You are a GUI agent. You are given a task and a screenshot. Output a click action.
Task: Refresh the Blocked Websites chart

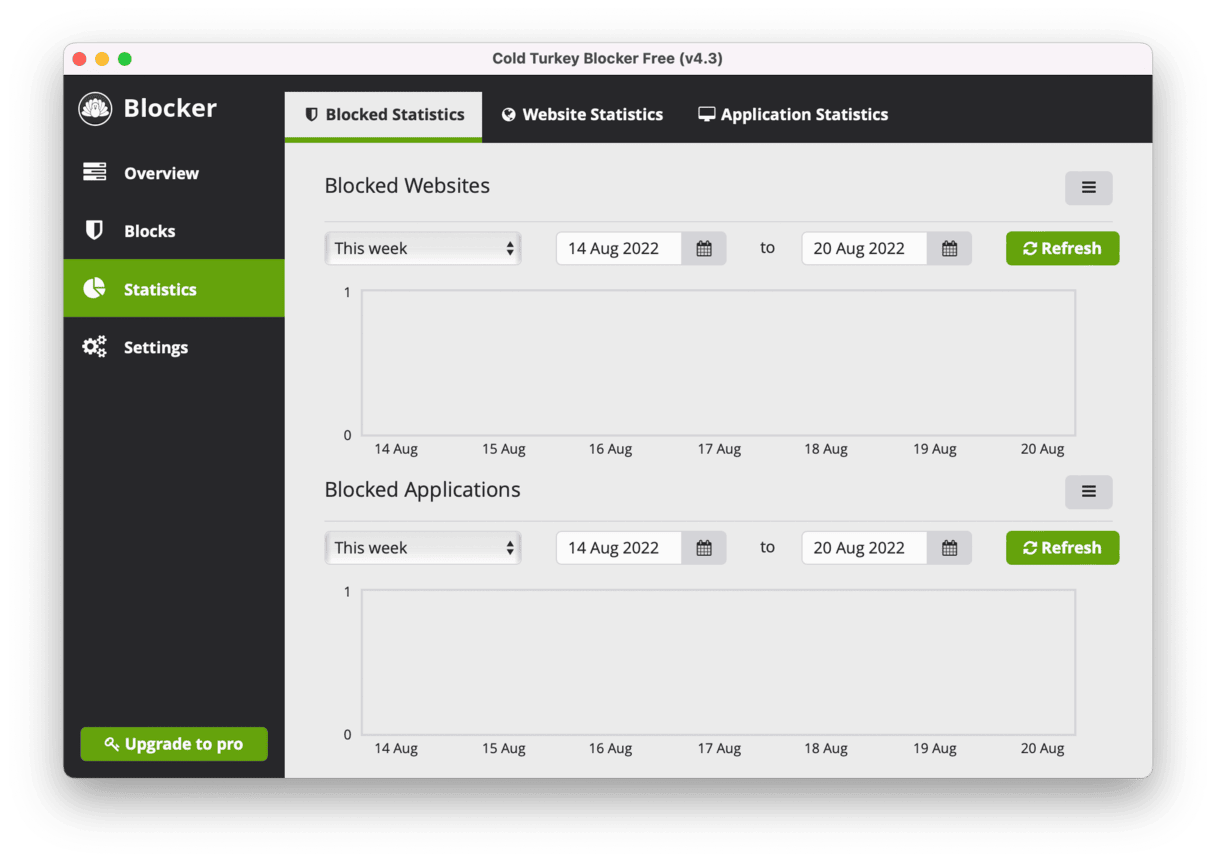[x=1062, y=248]
